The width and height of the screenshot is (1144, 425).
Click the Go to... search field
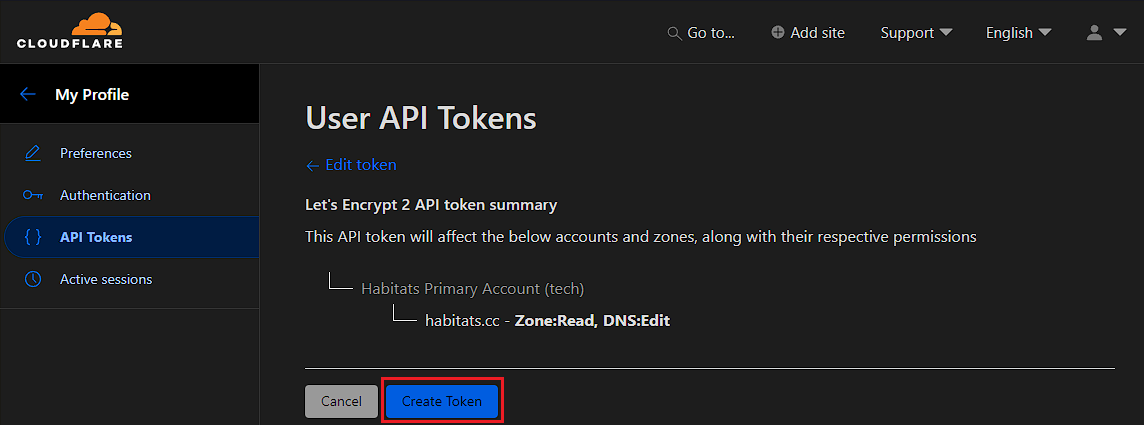point(701,33)
